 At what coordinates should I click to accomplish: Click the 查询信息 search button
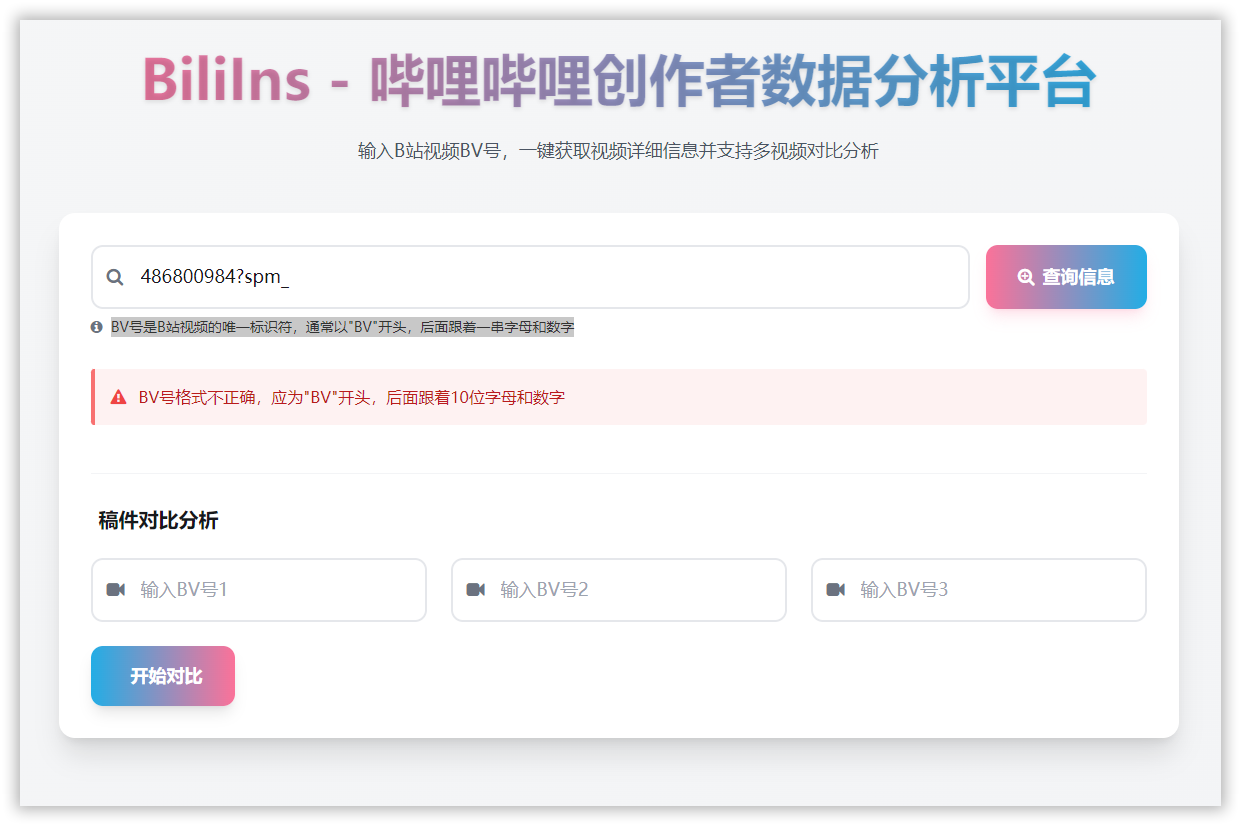click(x=1066, y=277)
